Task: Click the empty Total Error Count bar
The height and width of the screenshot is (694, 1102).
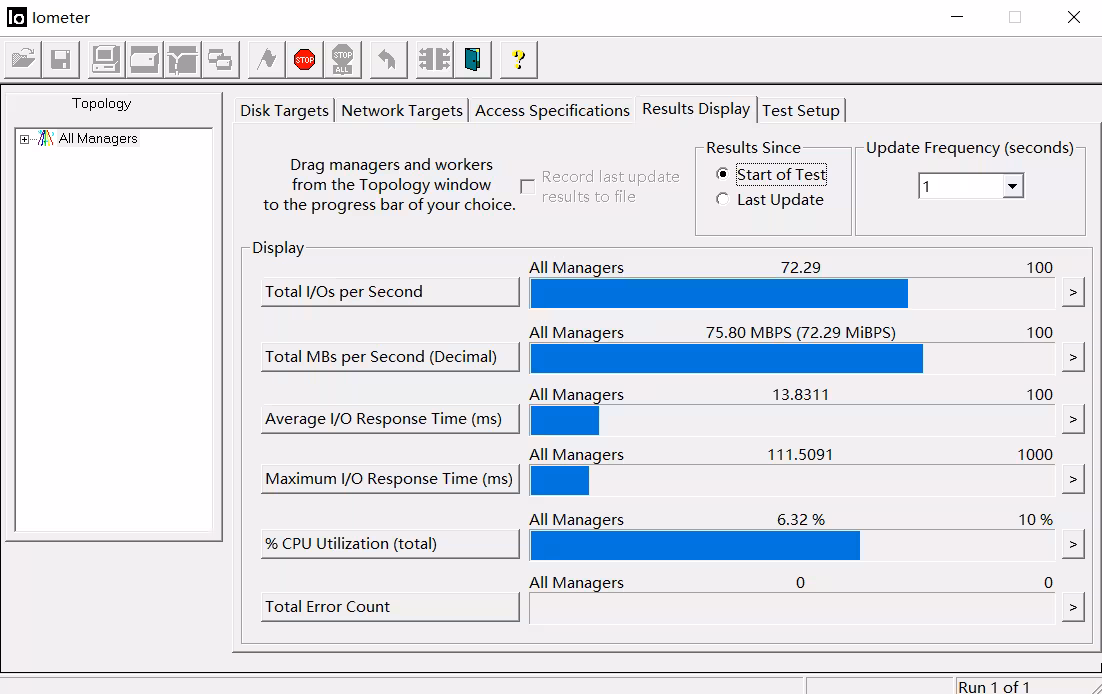Action: point(792,608)
